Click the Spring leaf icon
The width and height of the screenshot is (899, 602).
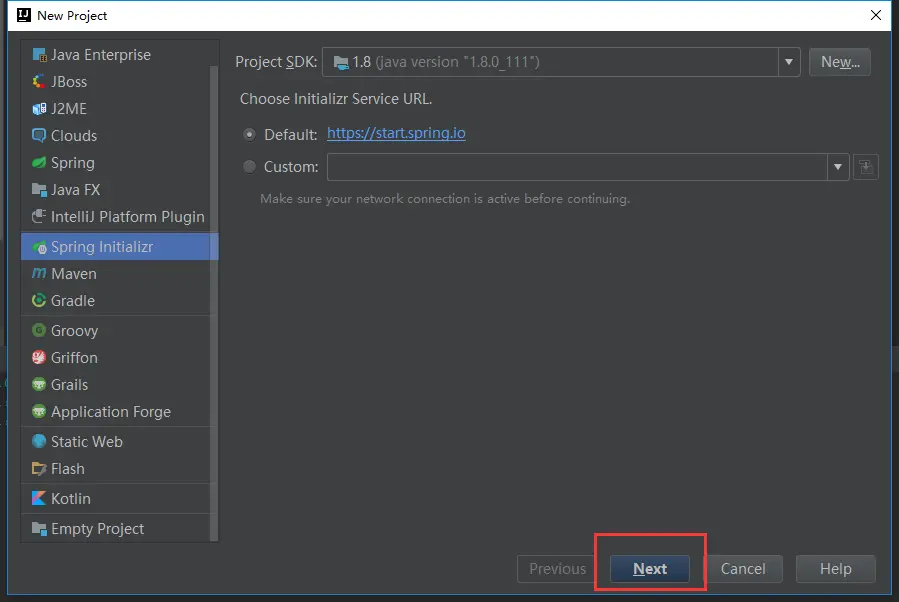point(39,163)
